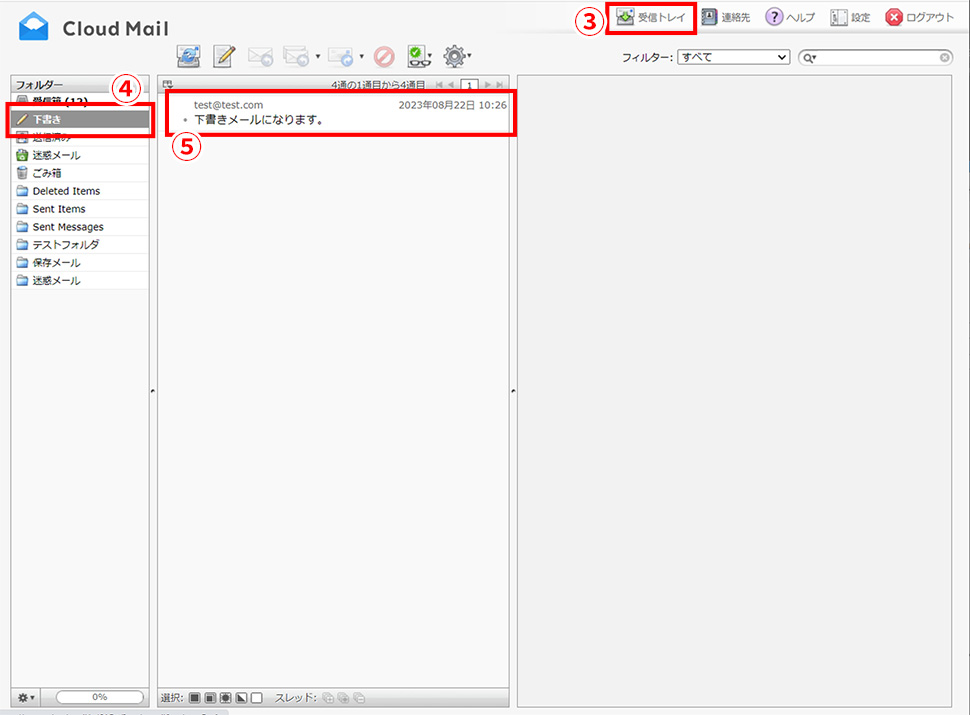Open the gear more-actions dropdown in toolbar

click(x=458, y=57)
